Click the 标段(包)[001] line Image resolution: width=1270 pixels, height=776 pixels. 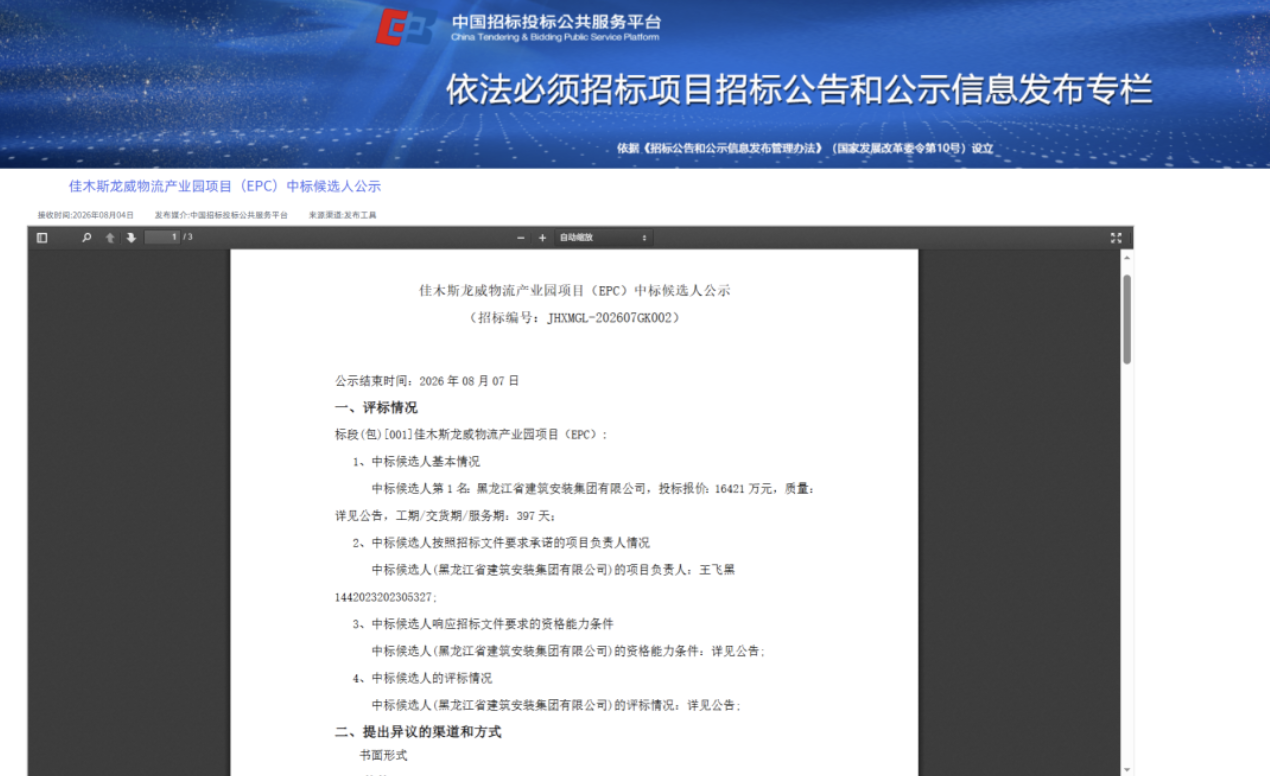471,435
